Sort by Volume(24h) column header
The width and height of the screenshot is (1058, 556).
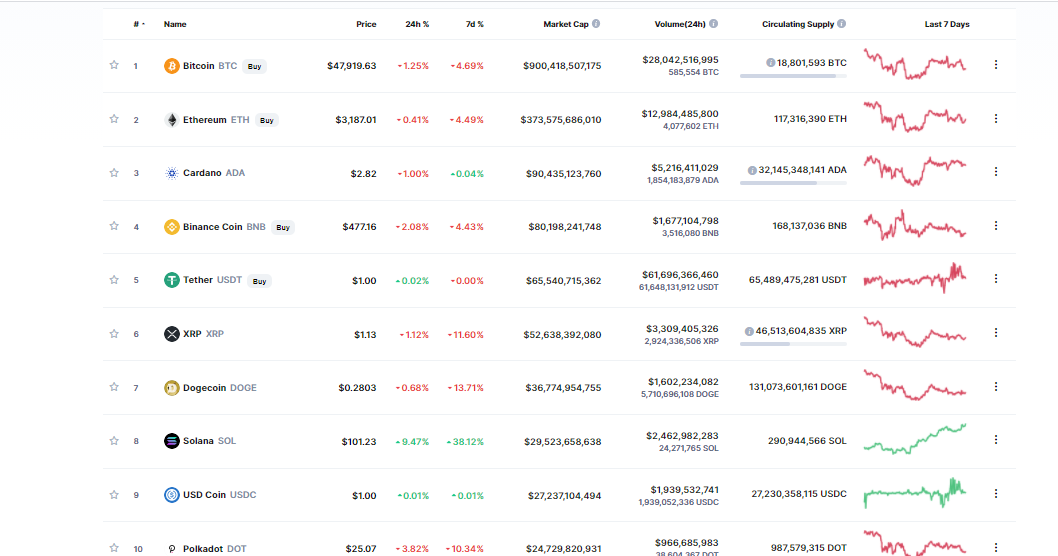[680, 24]
